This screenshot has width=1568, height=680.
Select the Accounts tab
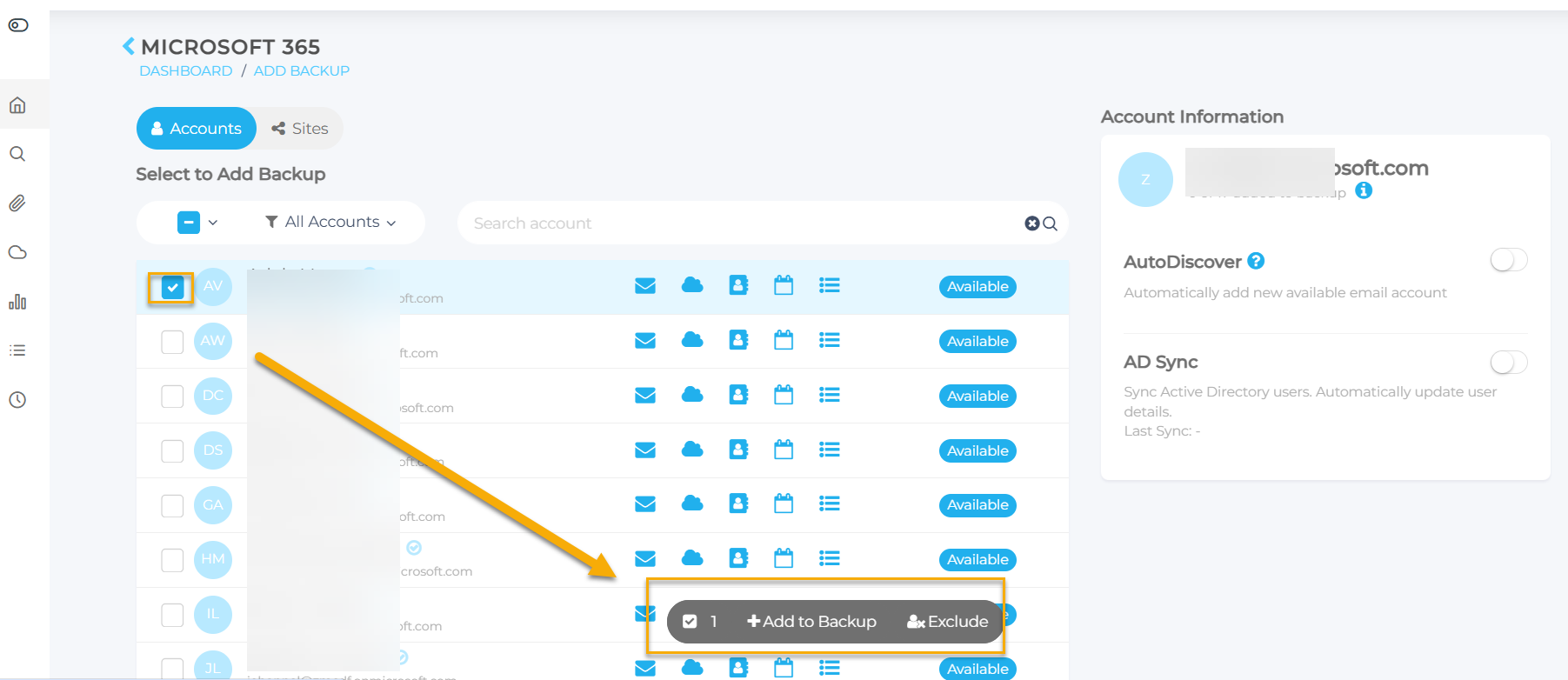[x=197, y=129]
